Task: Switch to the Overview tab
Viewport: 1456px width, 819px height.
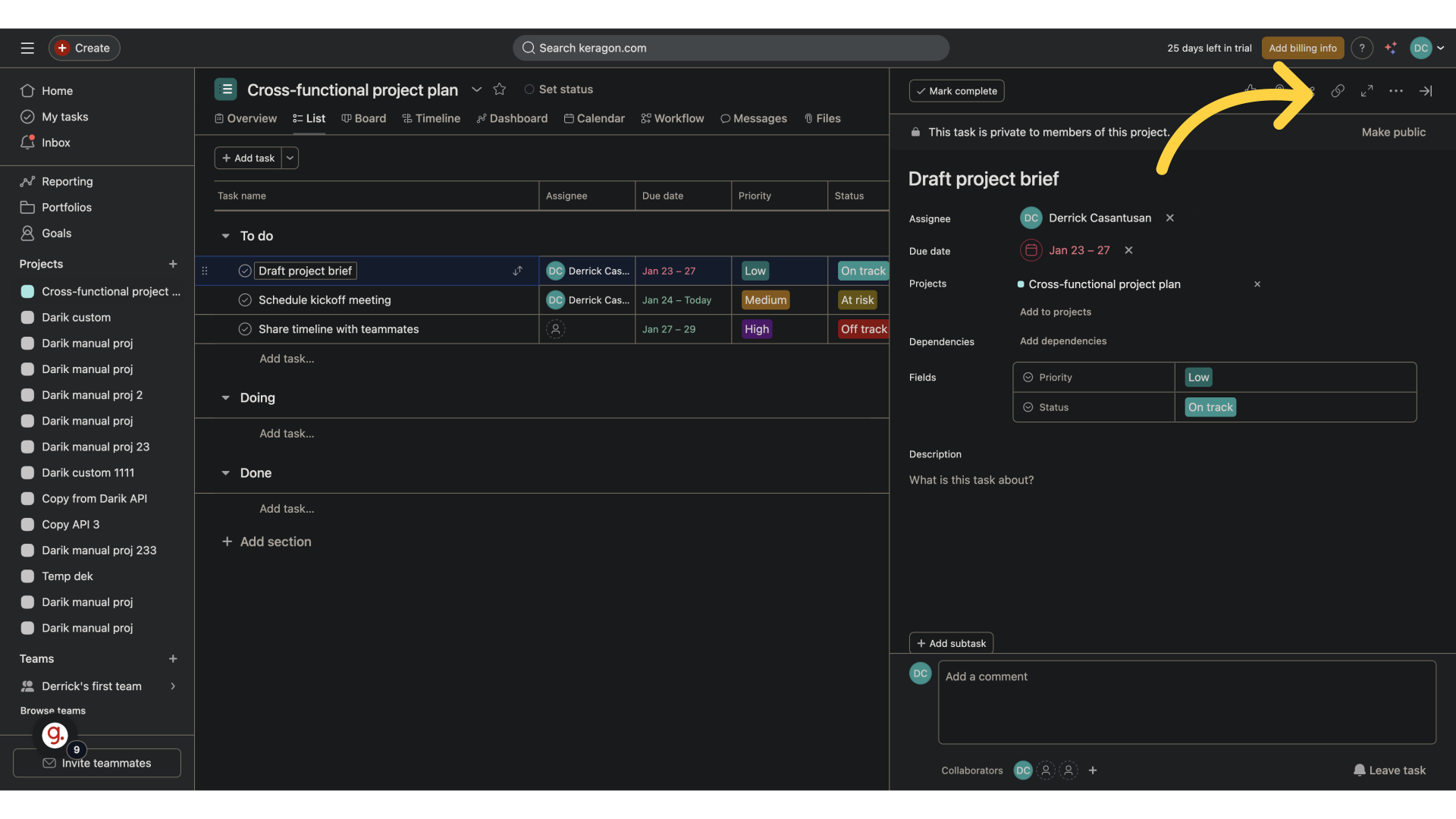Action: click(x=246, y=118)
